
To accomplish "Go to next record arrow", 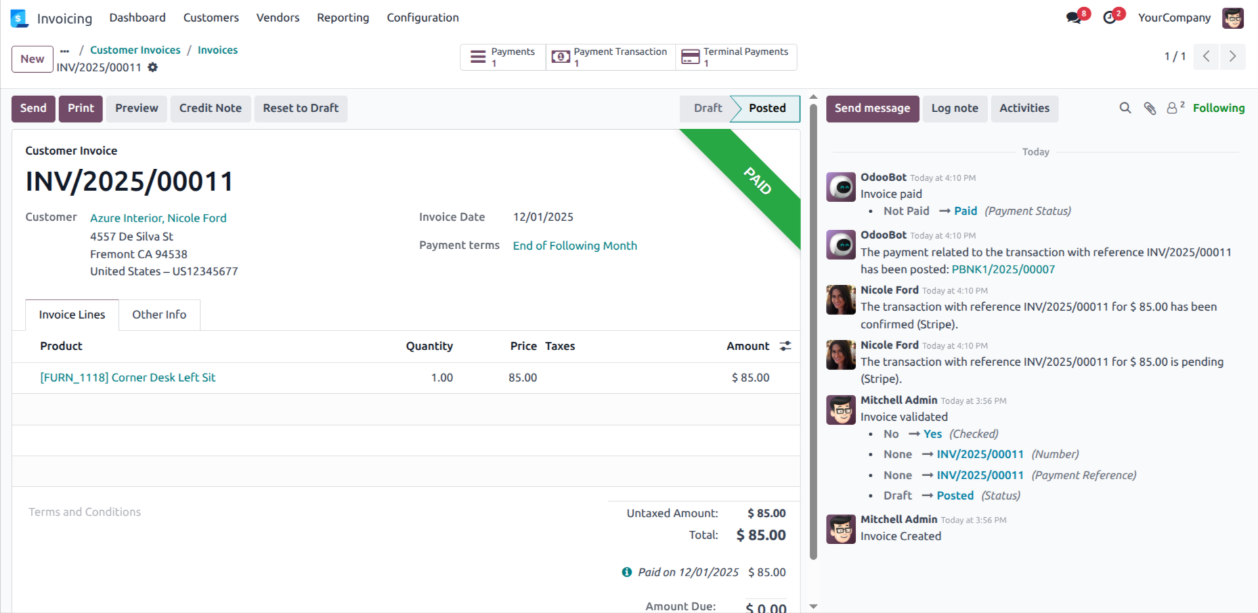I will (x=1234, y=57).
